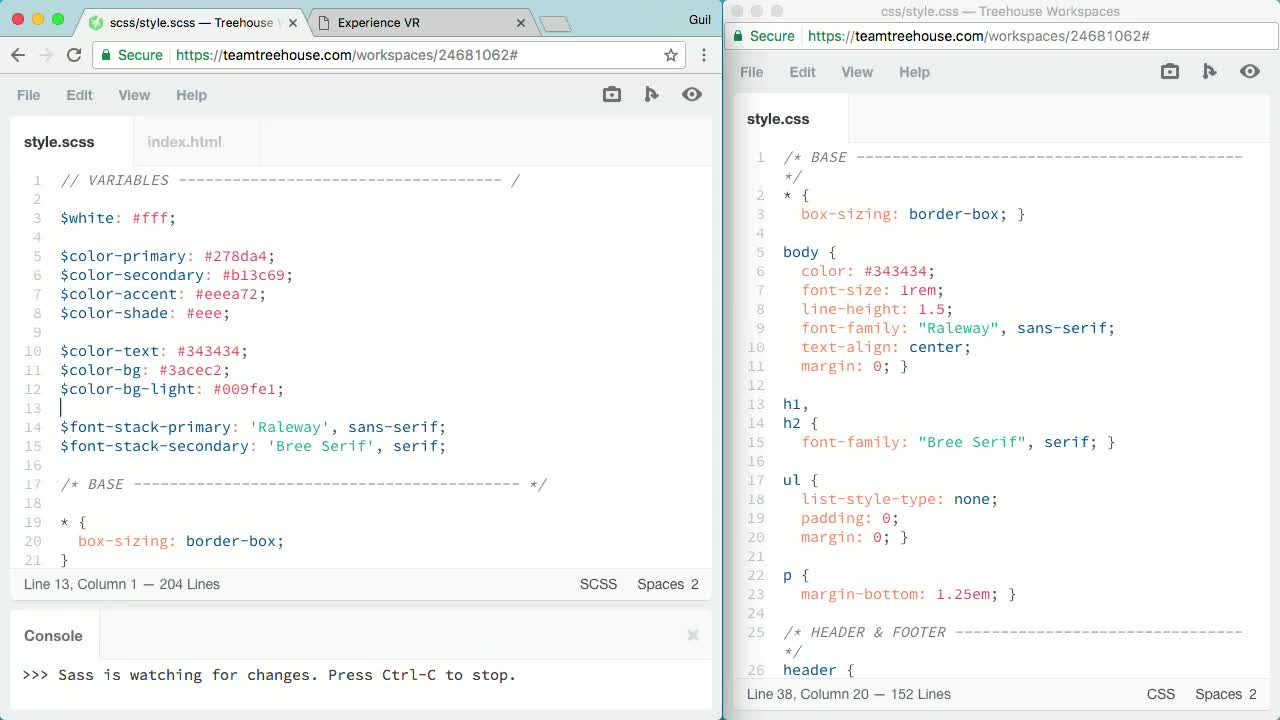1280x720 pixels.
Task: Click the back navigation arrow in Chrome
Action: [x=20, y=56]
